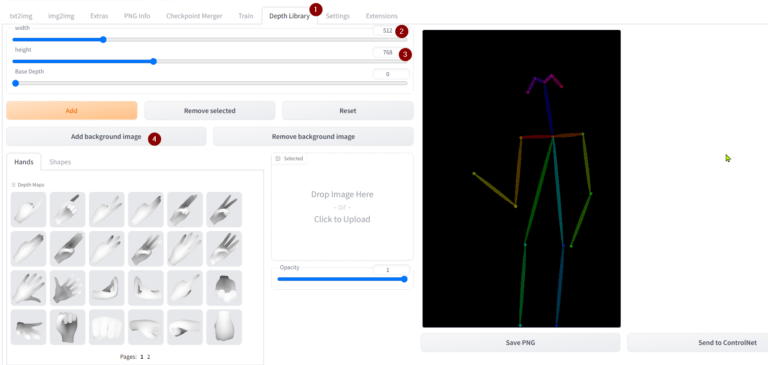The height and width of the screenshot is (365, 768).
Task: Open the Train tab
Action: pos(246,16)
